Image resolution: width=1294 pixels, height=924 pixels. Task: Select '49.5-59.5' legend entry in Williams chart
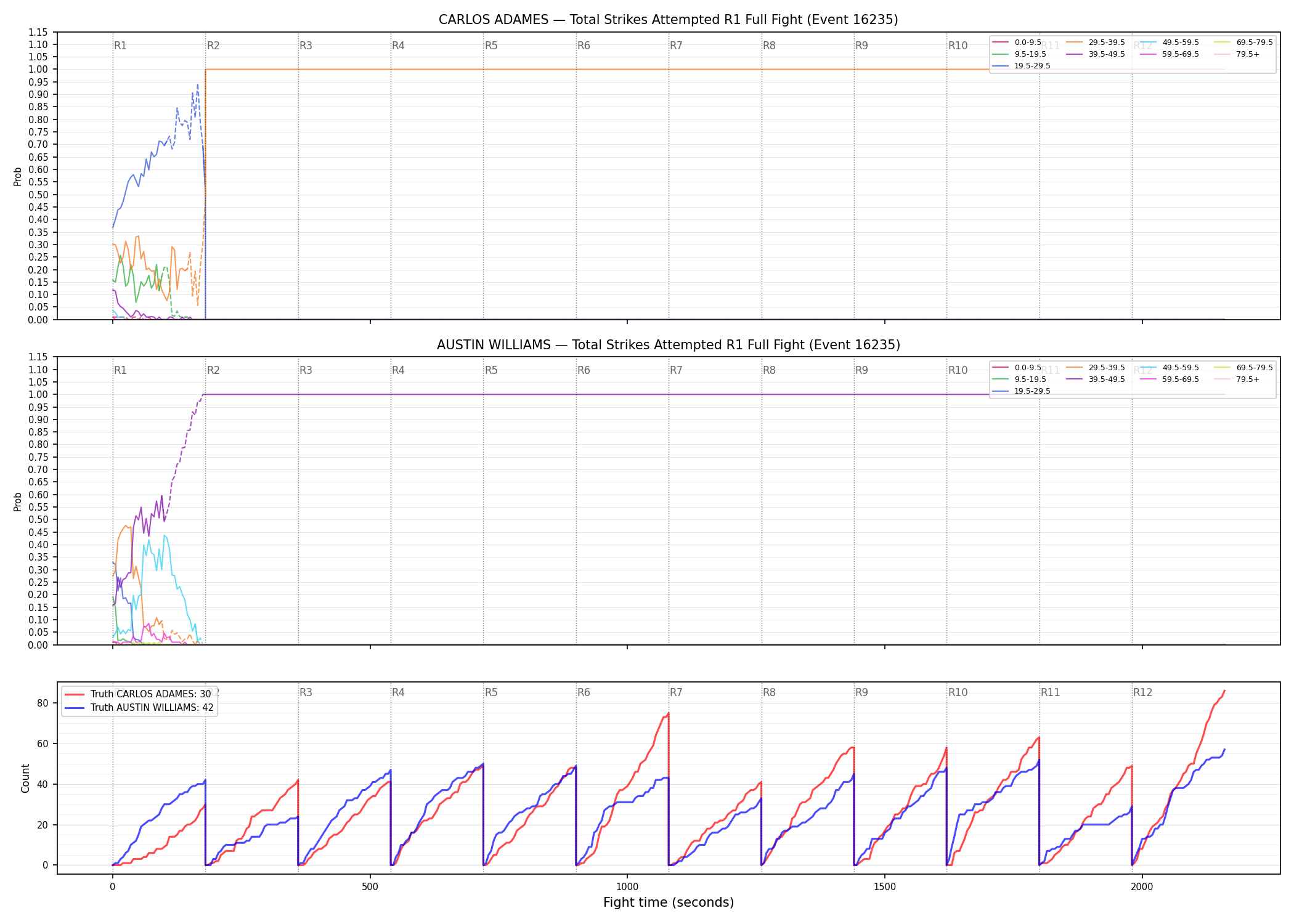pos(1170,368)
